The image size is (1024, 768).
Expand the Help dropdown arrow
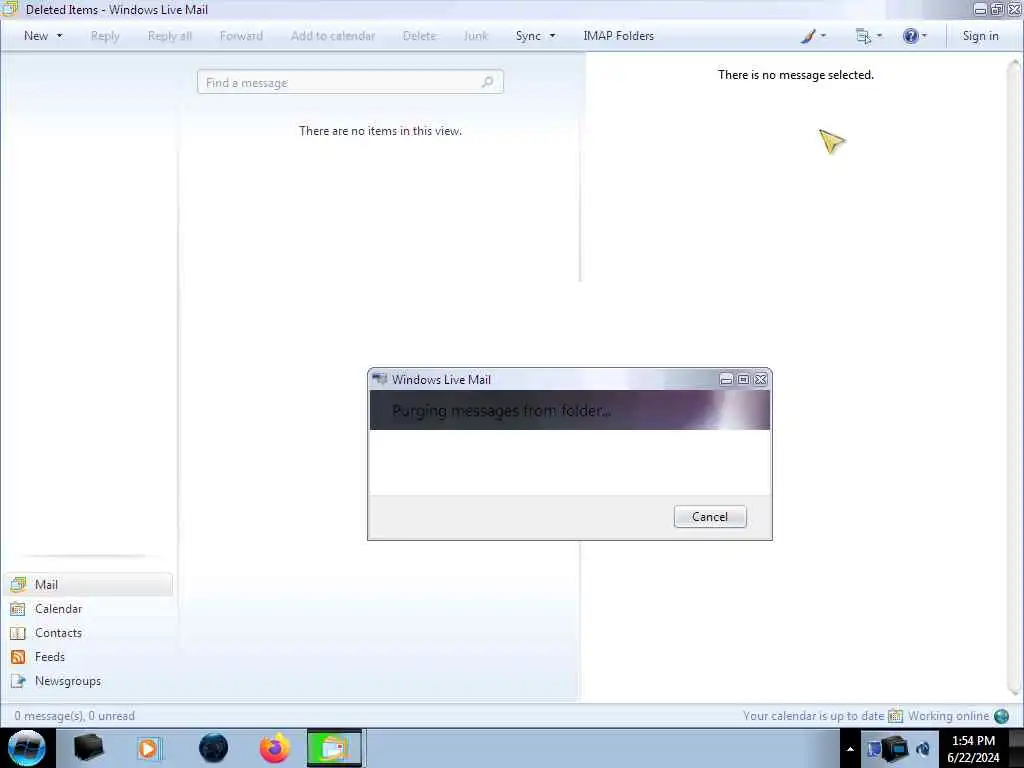coord(924,36)
